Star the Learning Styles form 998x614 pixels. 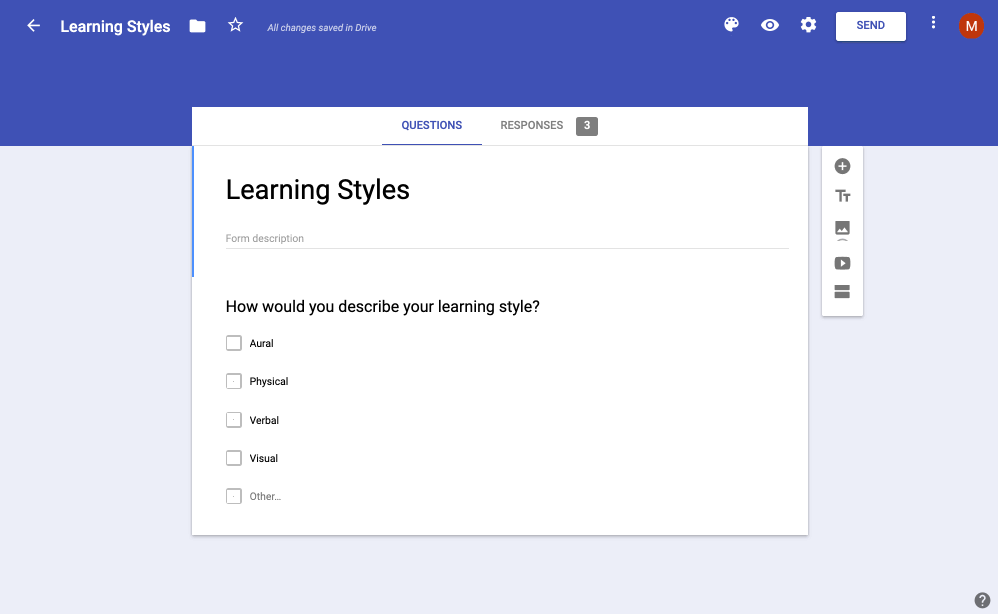pyautogui.click(x=236, y=25)
